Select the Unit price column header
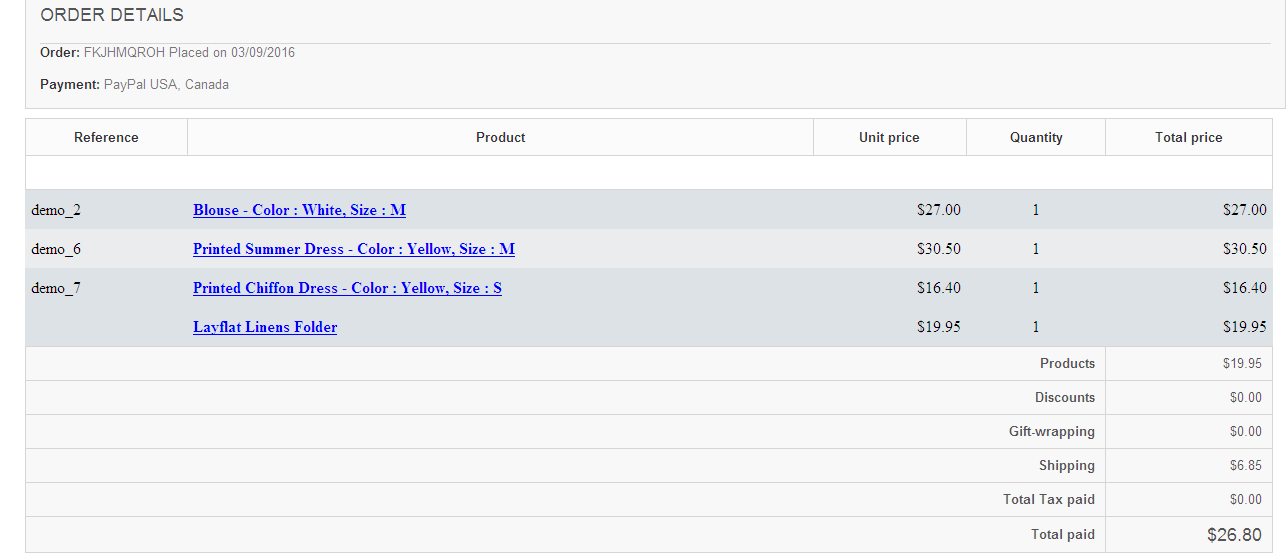Screen dimensions: 1287x560 [x=889, y=138]
